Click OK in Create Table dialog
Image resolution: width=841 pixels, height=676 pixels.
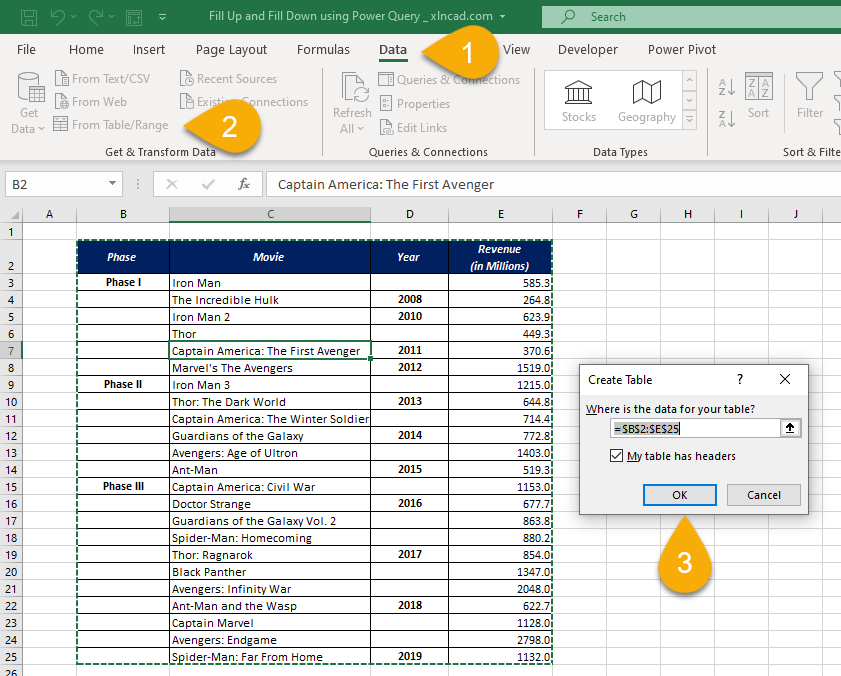click(x=680, y=495)
